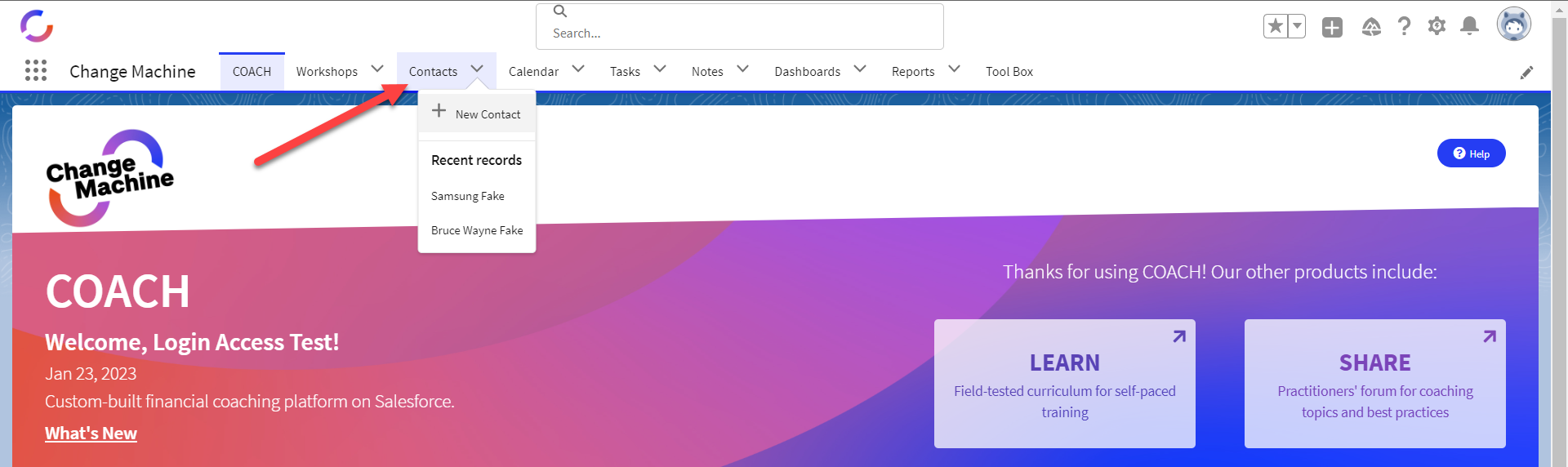
Task: Click the LEARN card external arrow
Action: (1179, 336)
